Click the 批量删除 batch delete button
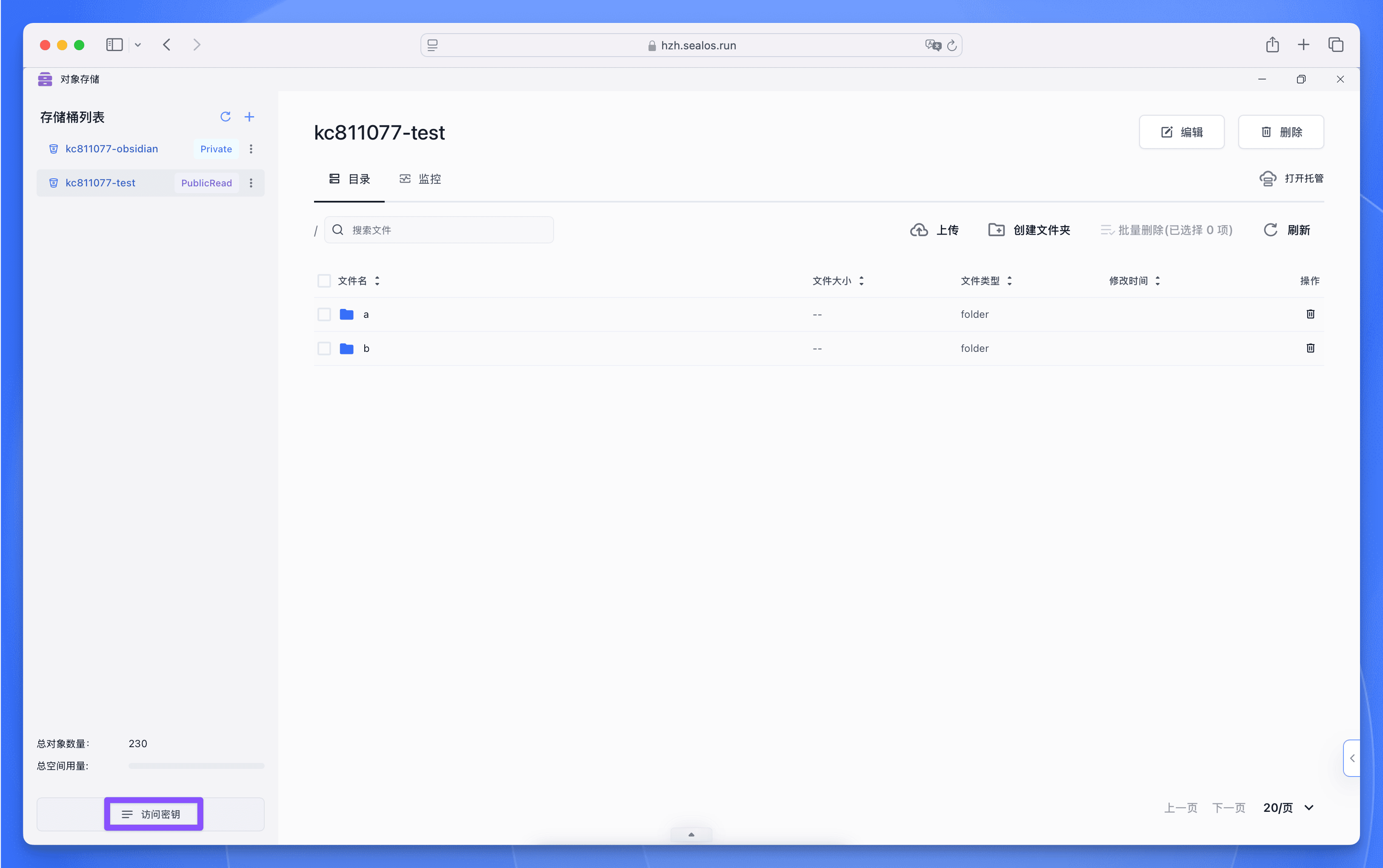Screen dimensions: 1383x868 (1166, 230)
